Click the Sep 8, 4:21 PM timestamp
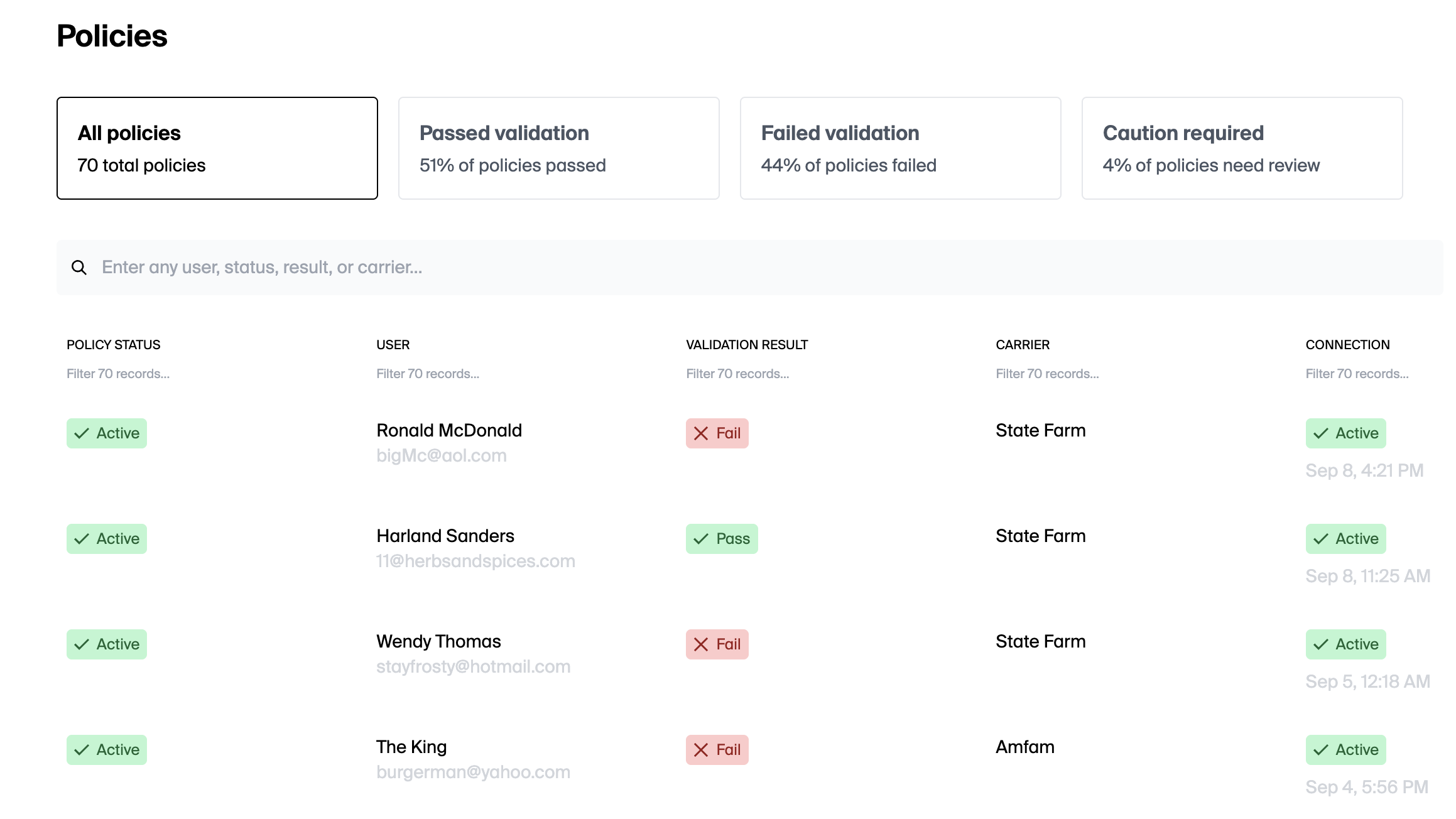The height and width of the screenshot is (819, 1456). (1364, 471)
